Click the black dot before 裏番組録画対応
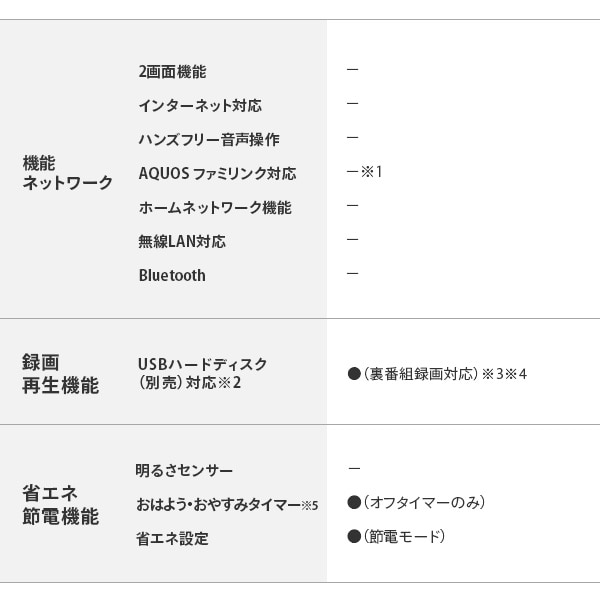This screenshot has height=600, width=600. pyautogui.click(x=353, y=374)
